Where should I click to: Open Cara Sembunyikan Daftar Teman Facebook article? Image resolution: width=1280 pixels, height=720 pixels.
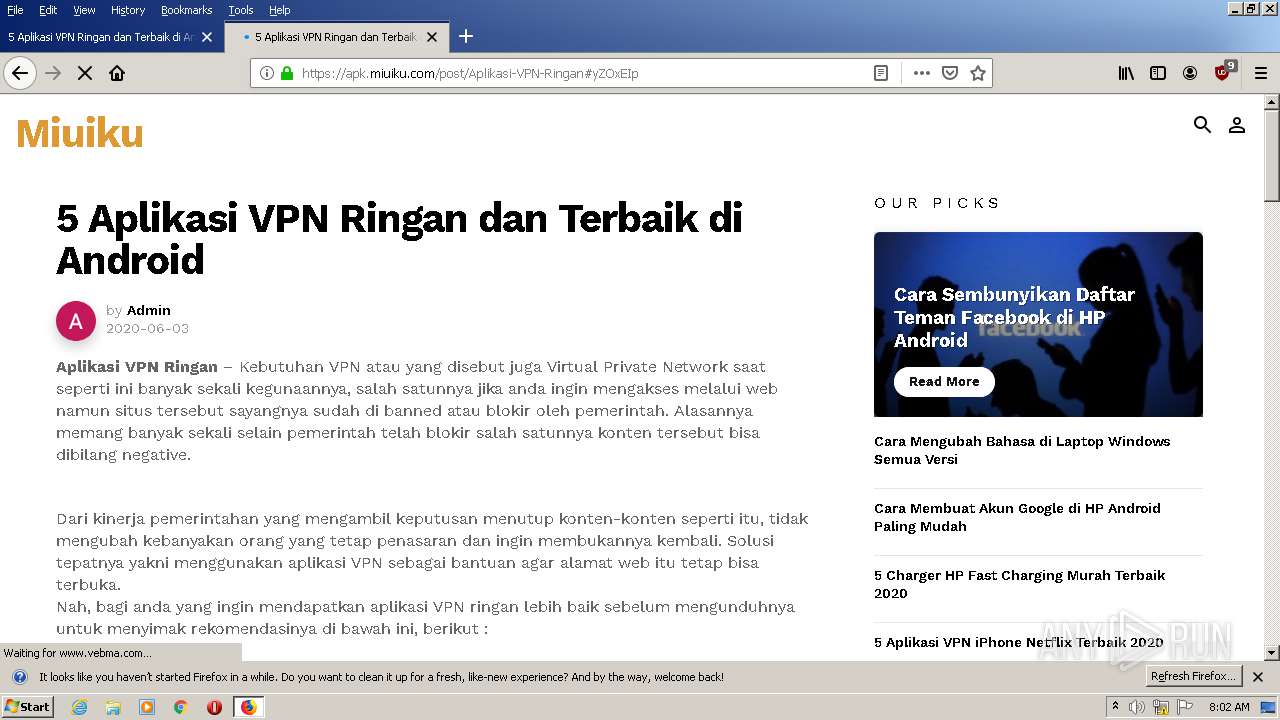point(1014,317)
